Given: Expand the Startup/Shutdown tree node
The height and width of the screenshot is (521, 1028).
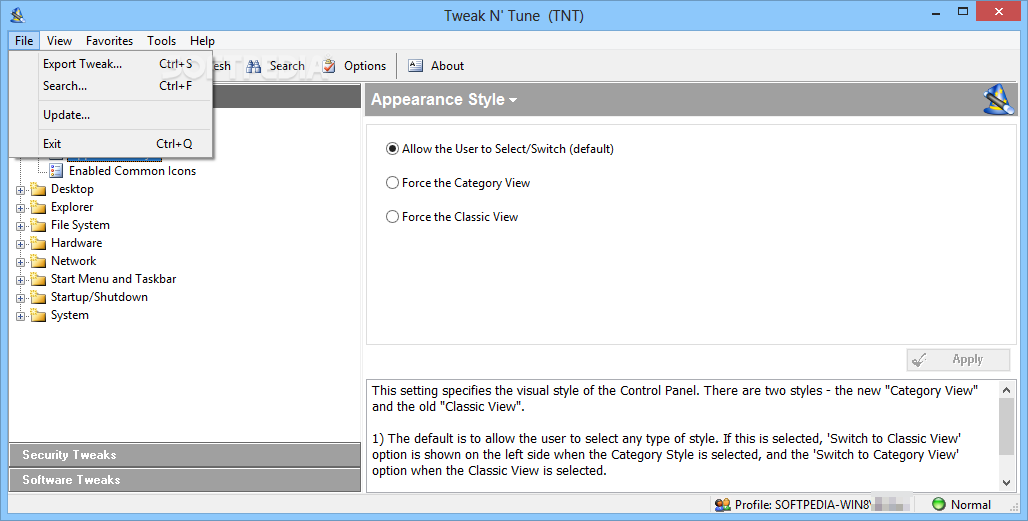Looking at the screenshot, I should point(20,299).
